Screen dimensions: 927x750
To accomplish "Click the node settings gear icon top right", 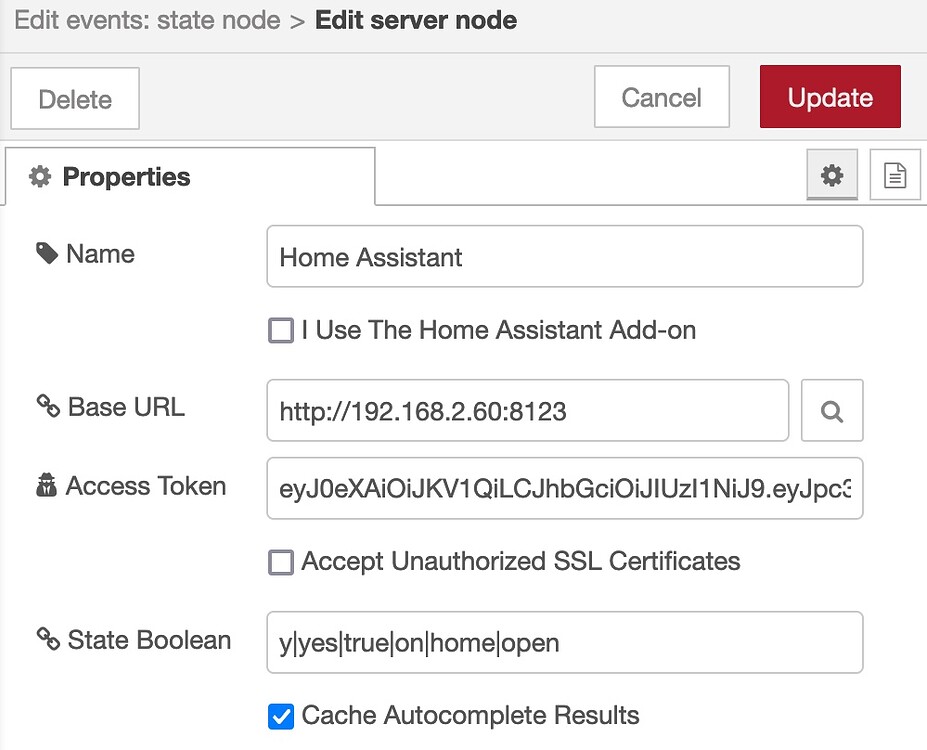I will click(832, 174).
